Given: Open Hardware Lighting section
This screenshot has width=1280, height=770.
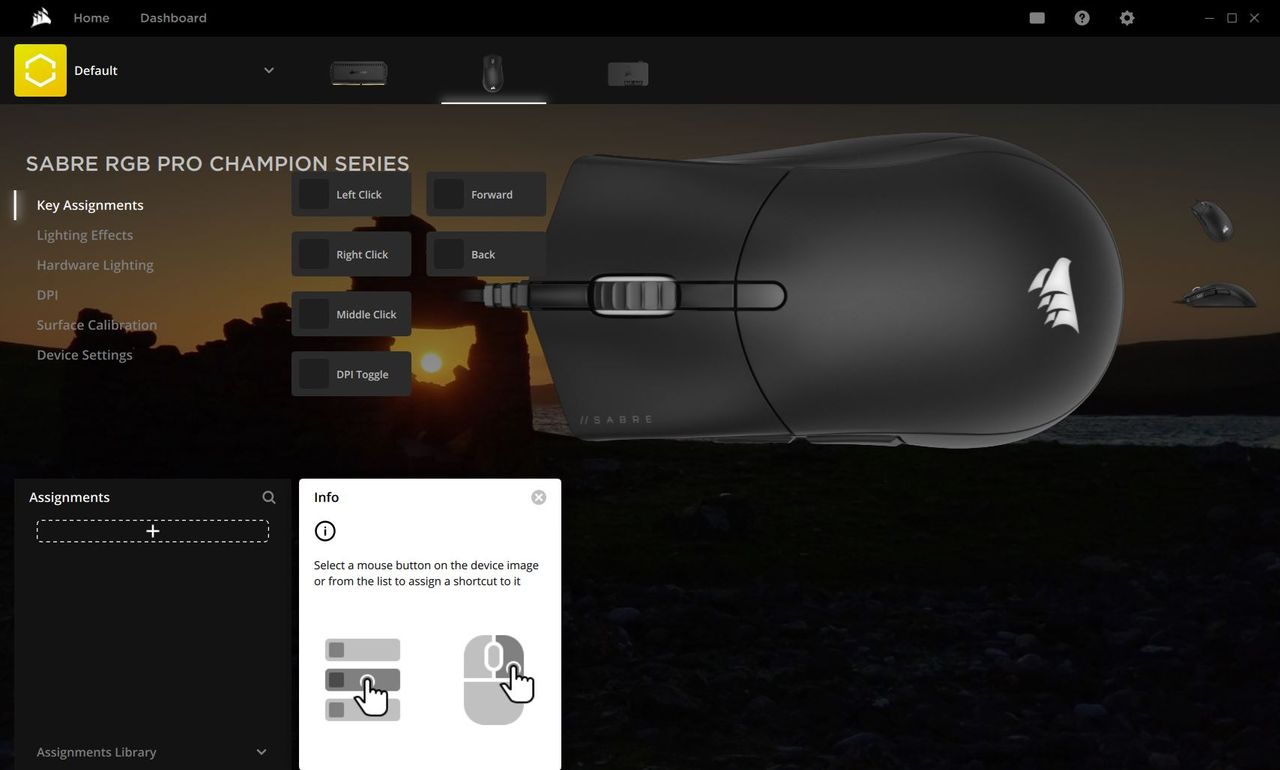Looking at the screenshot, I should (95, 265).
